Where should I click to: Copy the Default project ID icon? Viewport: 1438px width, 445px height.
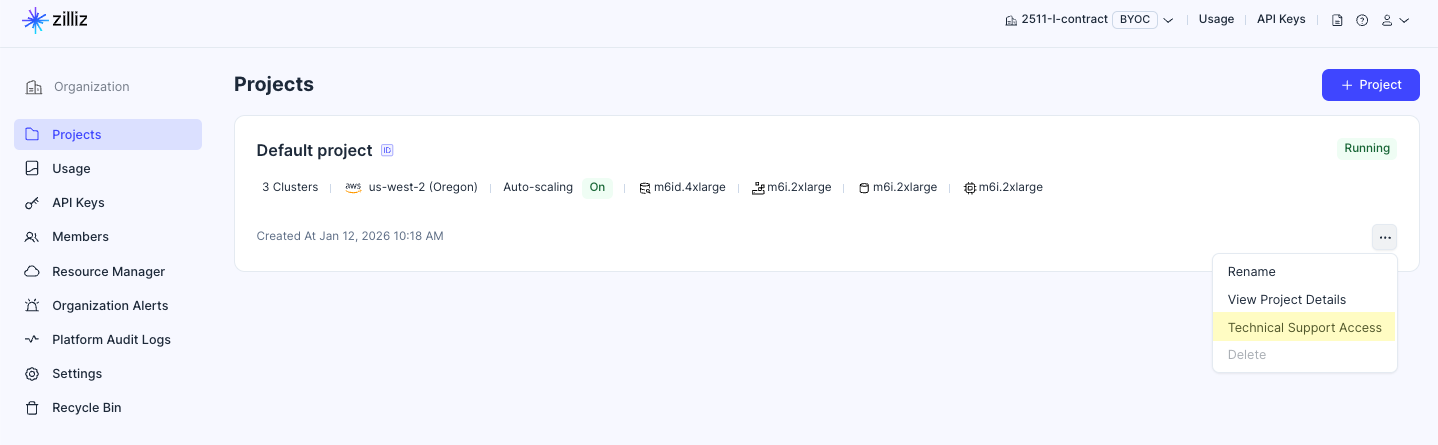[x=387, y=151]
